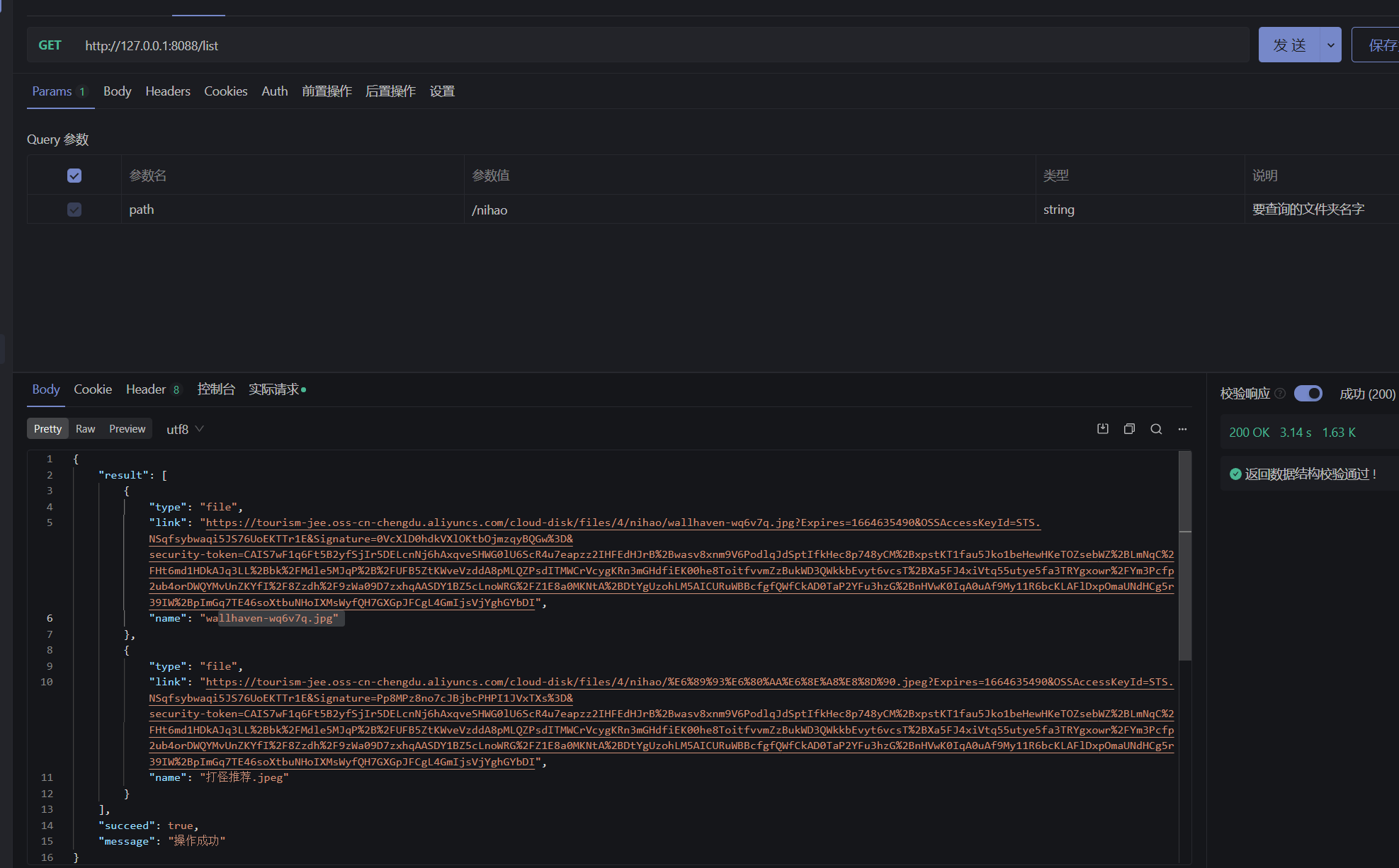Open the more response actions menu
1399x868 pixels.
coord(1182,428)
